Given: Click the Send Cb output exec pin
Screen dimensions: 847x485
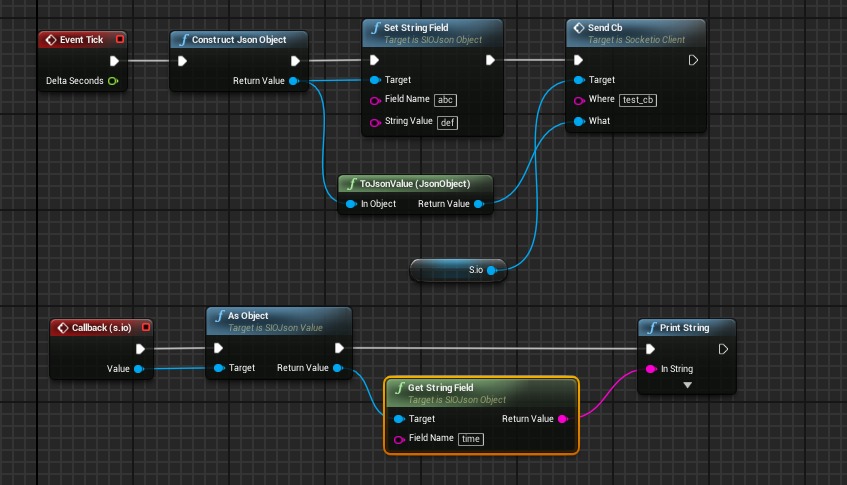Looking at the screenshot, I should [x=692, y=60].
